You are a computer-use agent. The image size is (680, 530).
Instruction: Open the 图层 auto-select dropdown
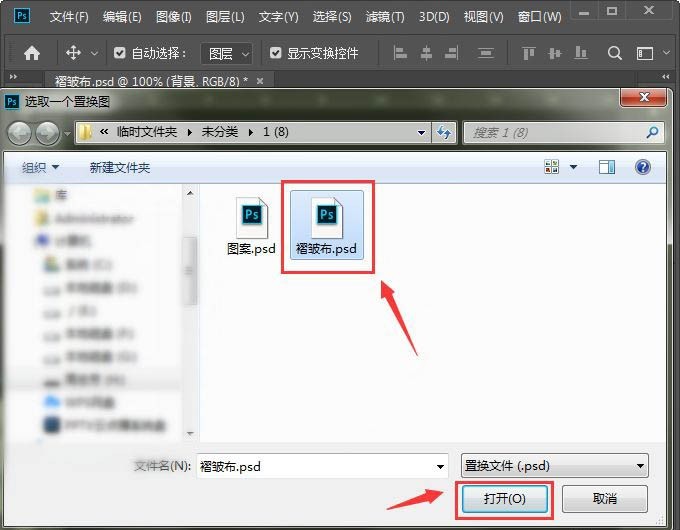pyautogui.click(x=227, y=54)
